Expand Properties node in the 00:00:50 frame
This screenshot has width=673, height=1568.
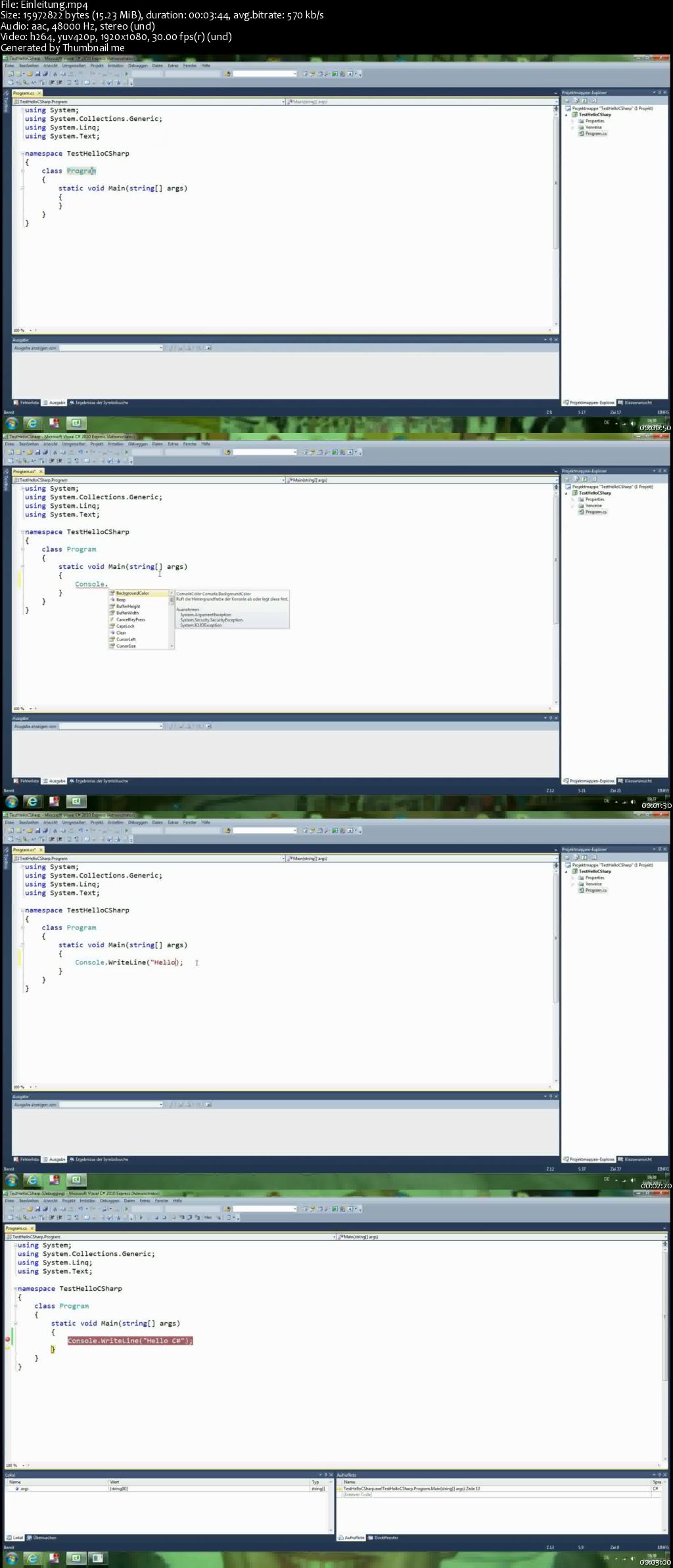tap(573, 121)
